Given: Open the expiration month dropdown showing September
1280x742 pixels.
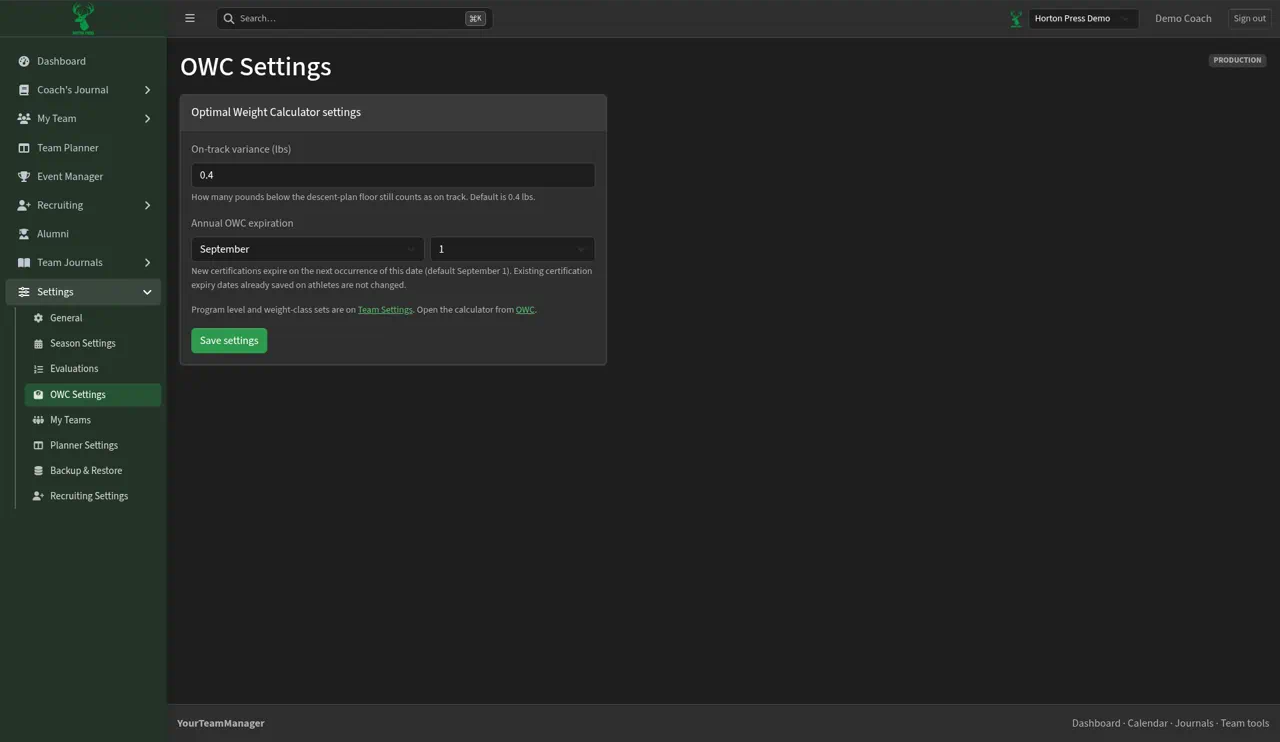Looking at the screenshot, I should [x=307, y=249].
